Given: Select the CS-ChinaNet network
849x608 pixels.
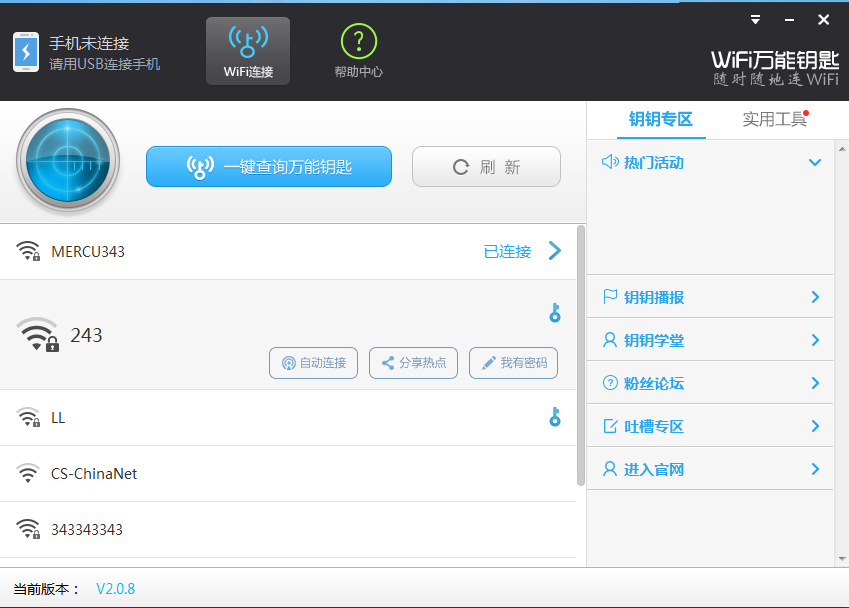Looking at the screenshot, I should [288, 474].
